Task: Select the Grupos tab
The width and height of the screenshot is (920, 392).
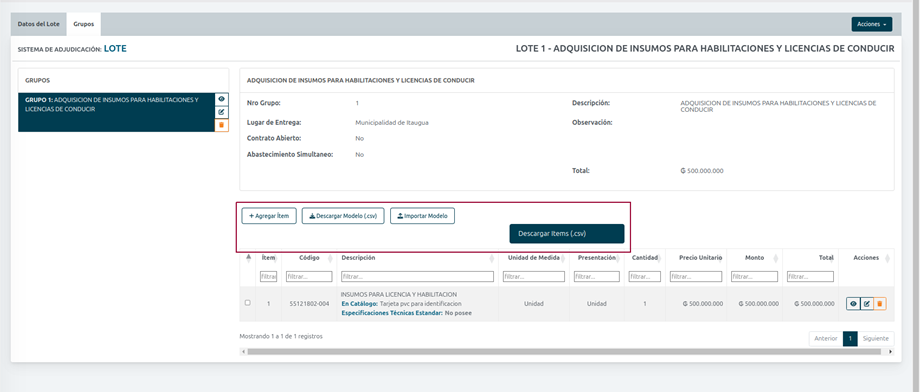Action: pyautogui.click(x=84, y=24)
